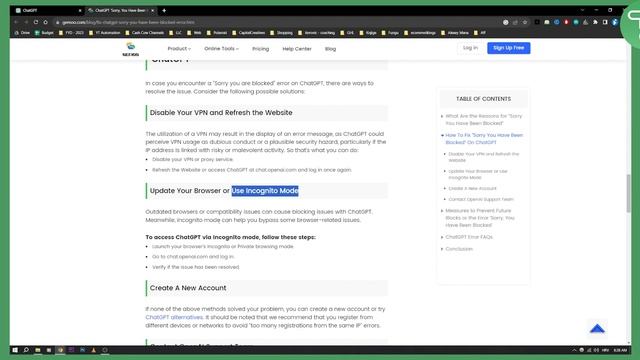Jump to 'What Are the Reasons' contents entry

[484, 120]
